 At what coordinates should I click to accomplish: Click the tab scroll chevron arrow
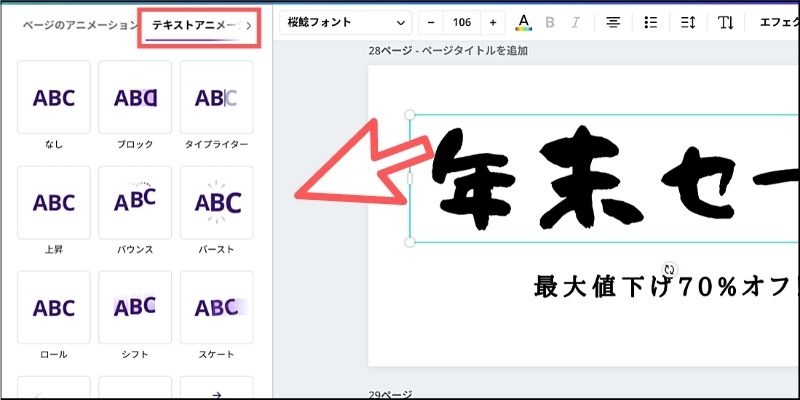pyautogui.click(x=248, y=26)
